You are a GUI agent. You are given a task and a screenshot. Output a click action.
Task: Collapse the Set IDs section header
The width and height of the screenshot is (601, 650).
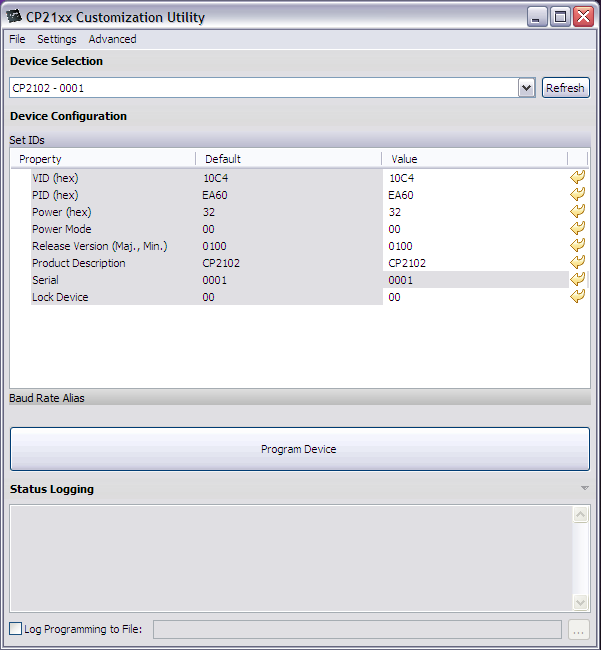tap(300, 140)
